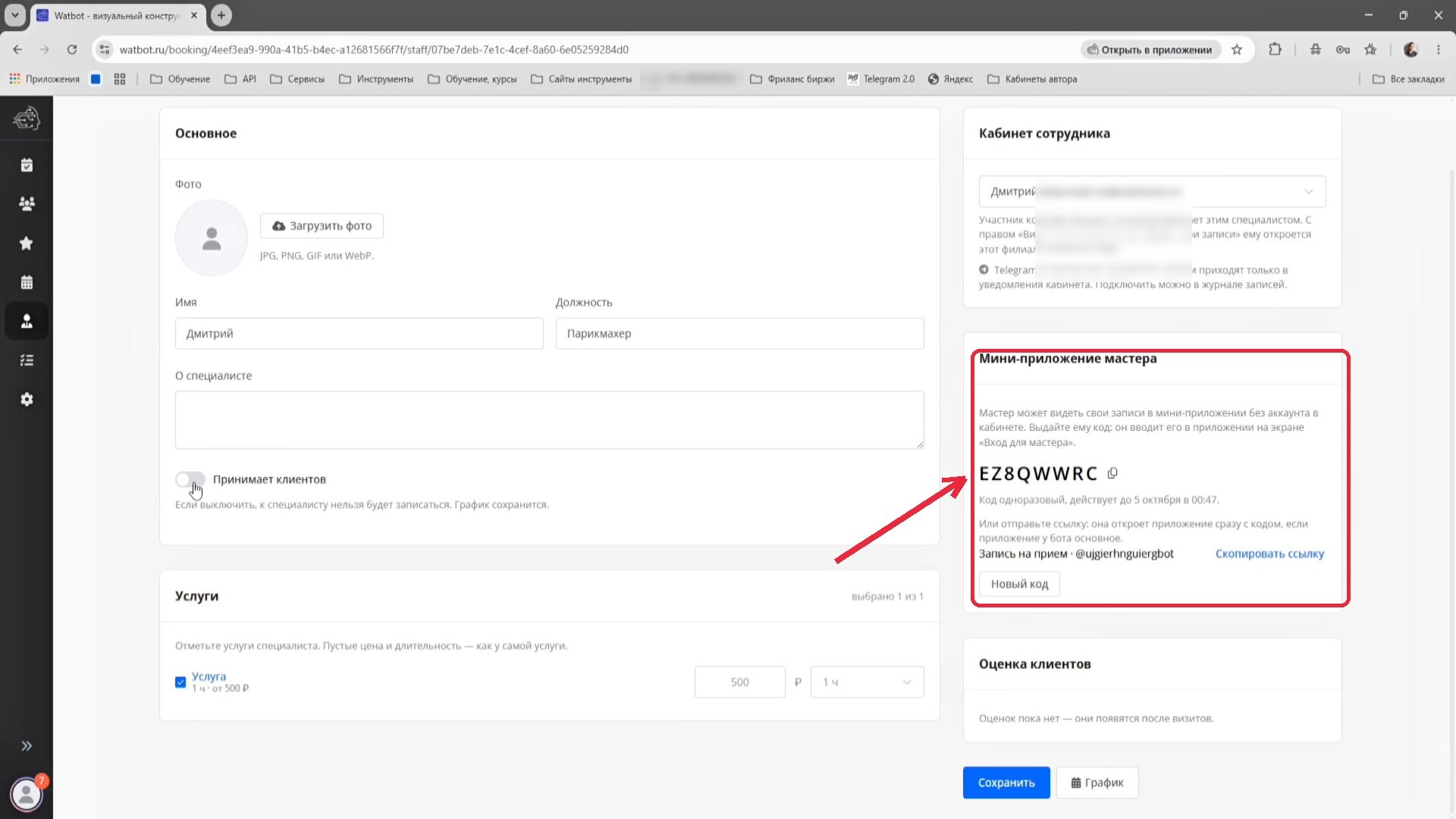This screenshot has width=1456, height=819.
Task: Click the Сохранить button
Action: pyautogui.click(x=1006, y=783)
